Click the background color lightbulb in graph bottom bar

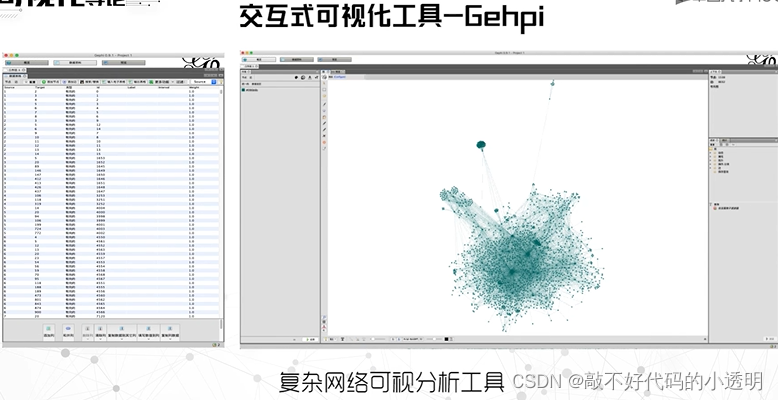[325, 339]
